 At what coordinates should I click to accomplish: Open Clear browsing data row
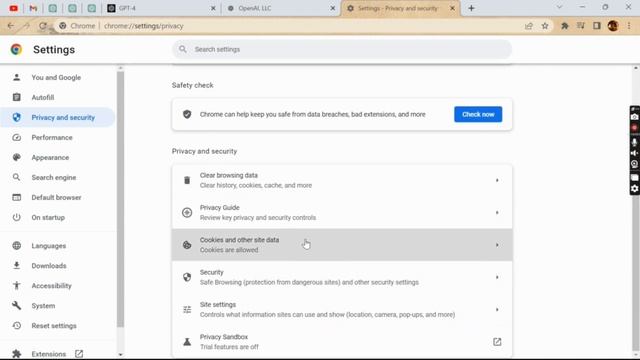tap(342, 180)
